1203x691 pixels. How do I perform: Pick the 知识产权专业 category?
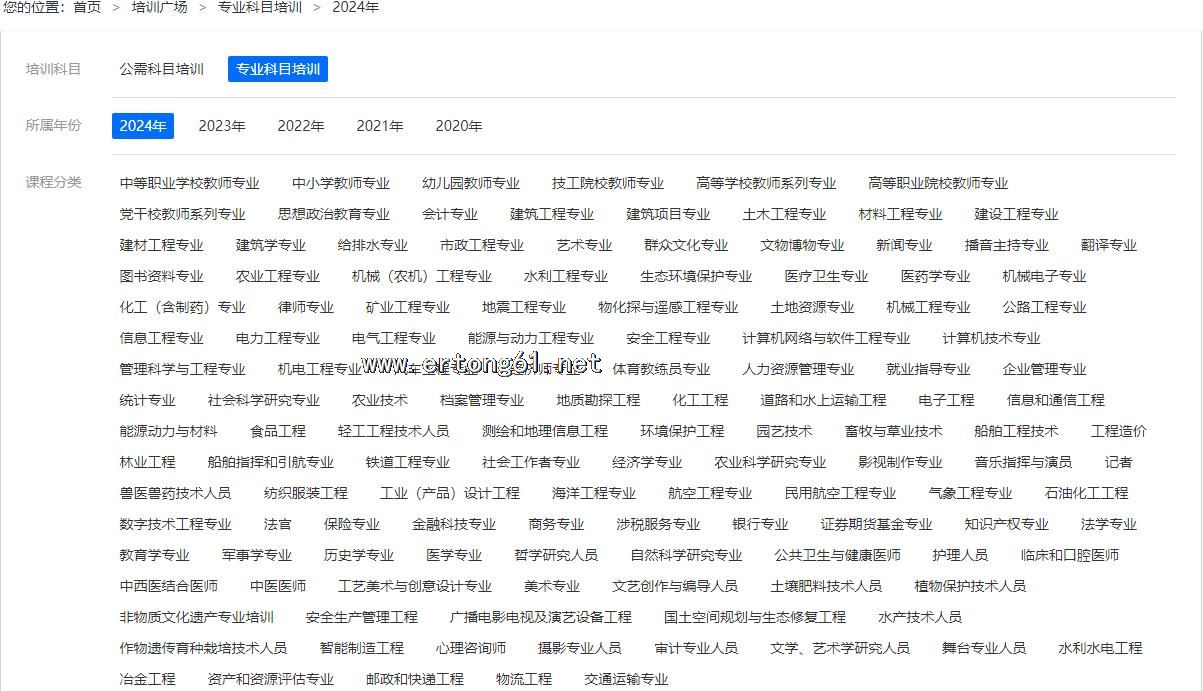[x=1006, y=524]
